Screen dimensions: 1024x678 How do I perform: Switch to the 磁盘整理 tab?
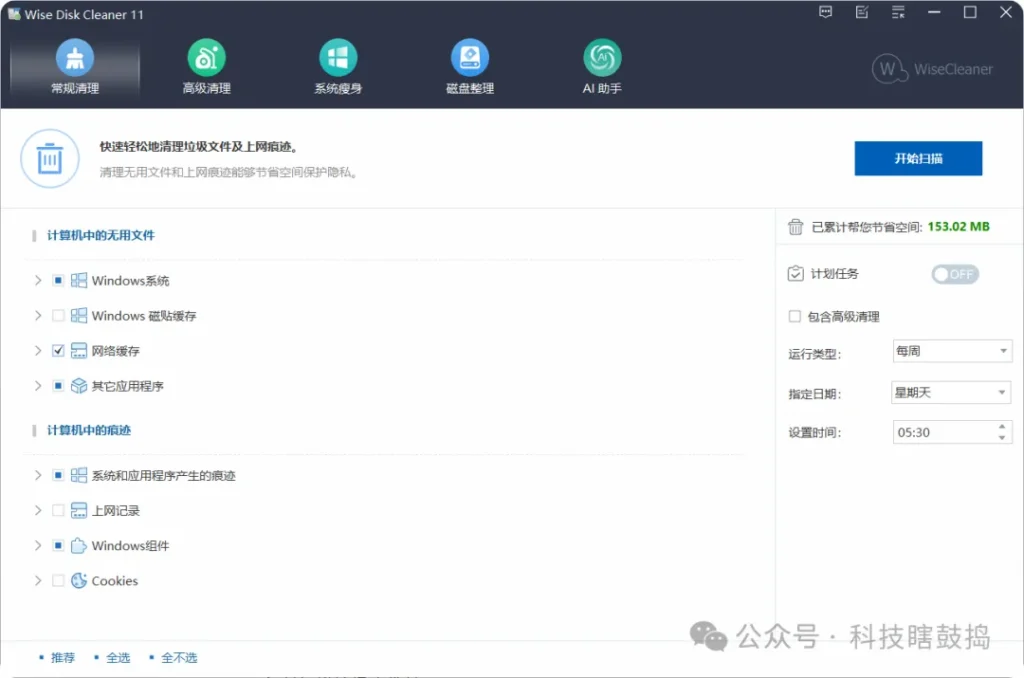(470, 67)
